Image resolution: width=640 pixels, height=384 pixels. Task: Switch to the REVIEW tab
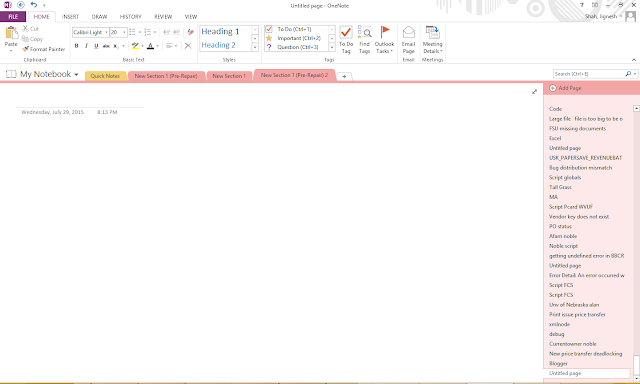[163, 17]
